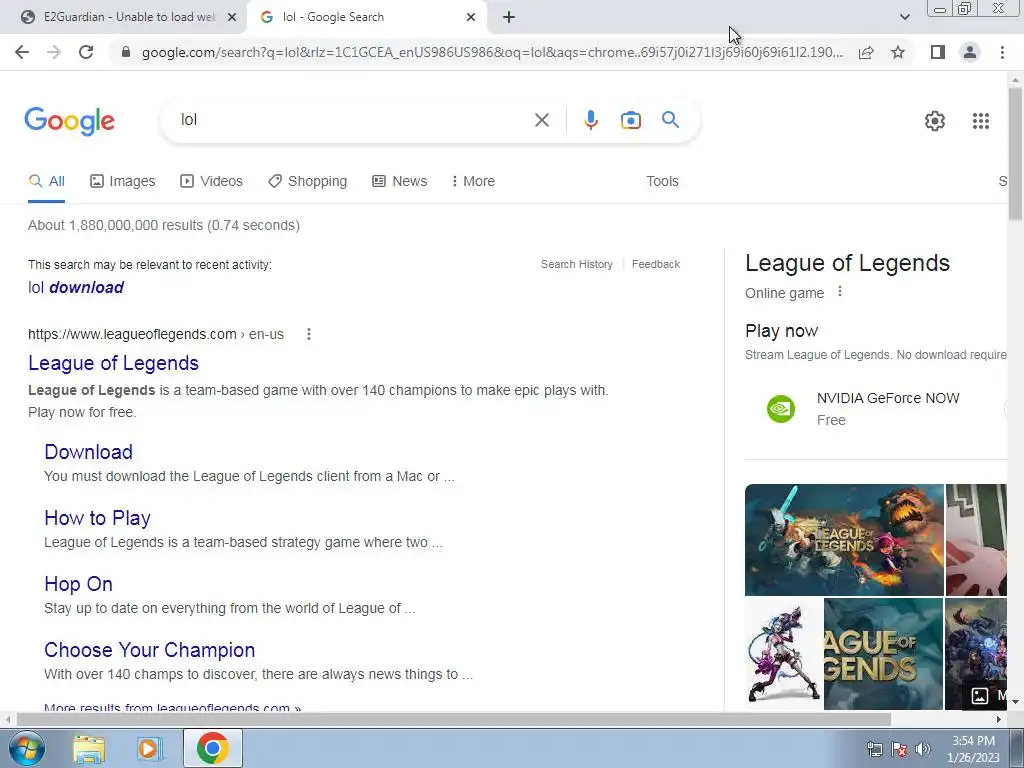Start search by voice microphone
1024x768 pixels.
tap(591, 120)
